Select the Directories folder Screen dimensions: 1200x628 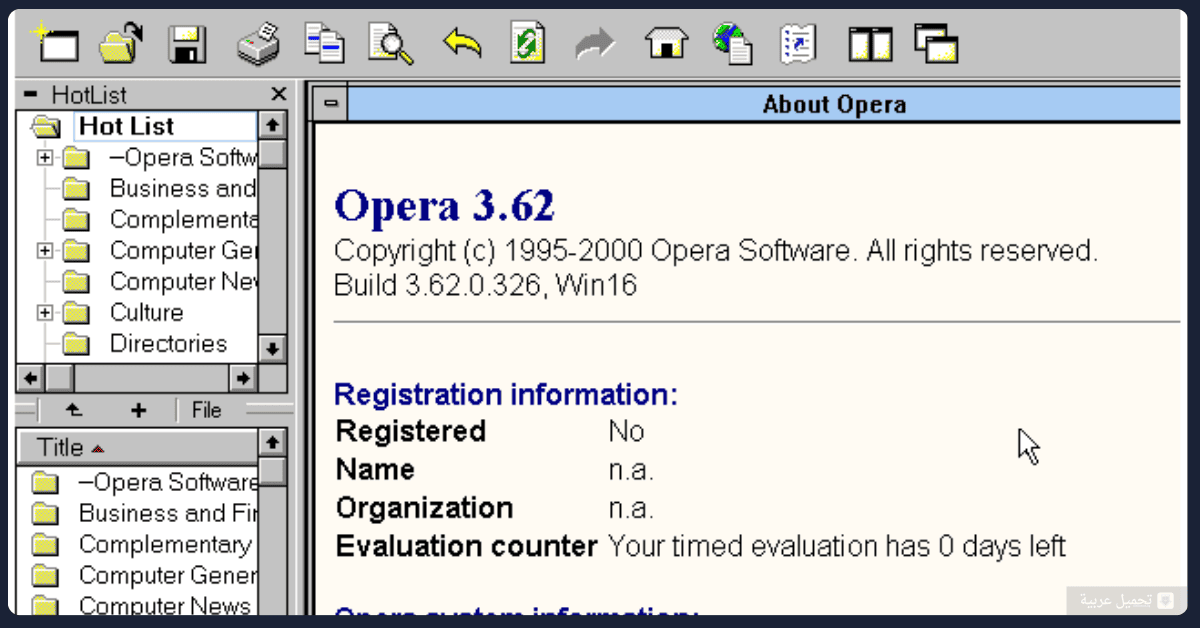coord(168,344)
